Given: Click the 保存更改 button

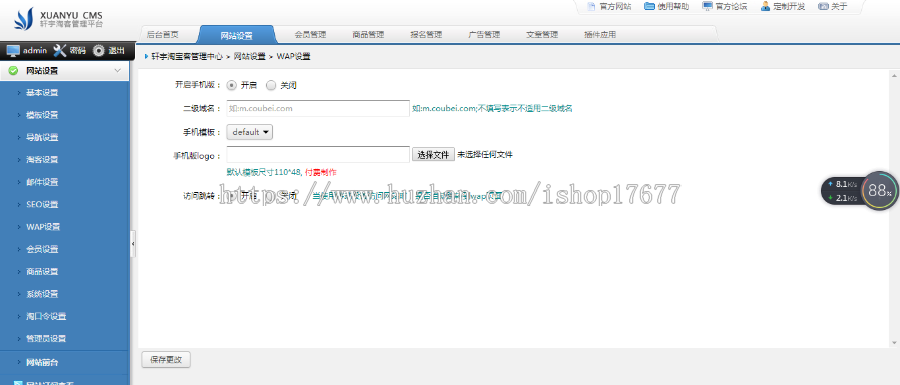Looking at the screenshot, I should click(x=166, y=360).
